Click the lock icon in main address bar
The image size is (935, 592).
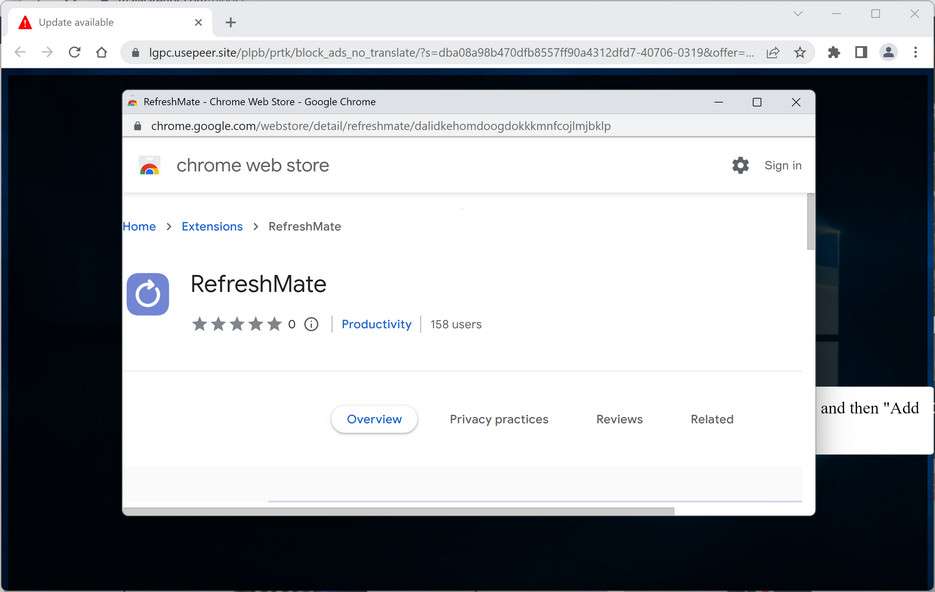tap(135, 53)
